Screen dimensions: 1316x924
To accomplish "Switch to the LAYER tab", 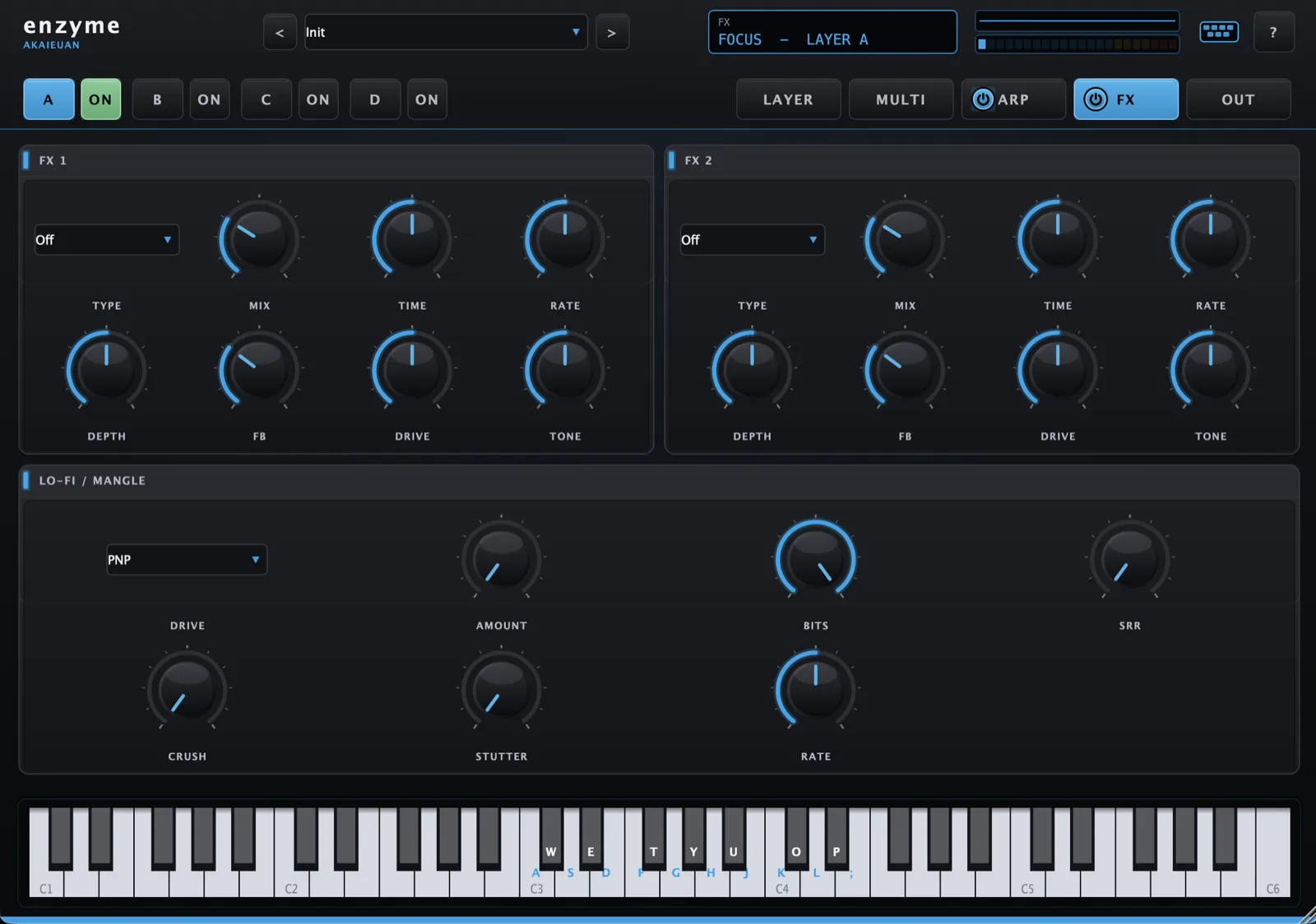I will [x=788, y=99].
